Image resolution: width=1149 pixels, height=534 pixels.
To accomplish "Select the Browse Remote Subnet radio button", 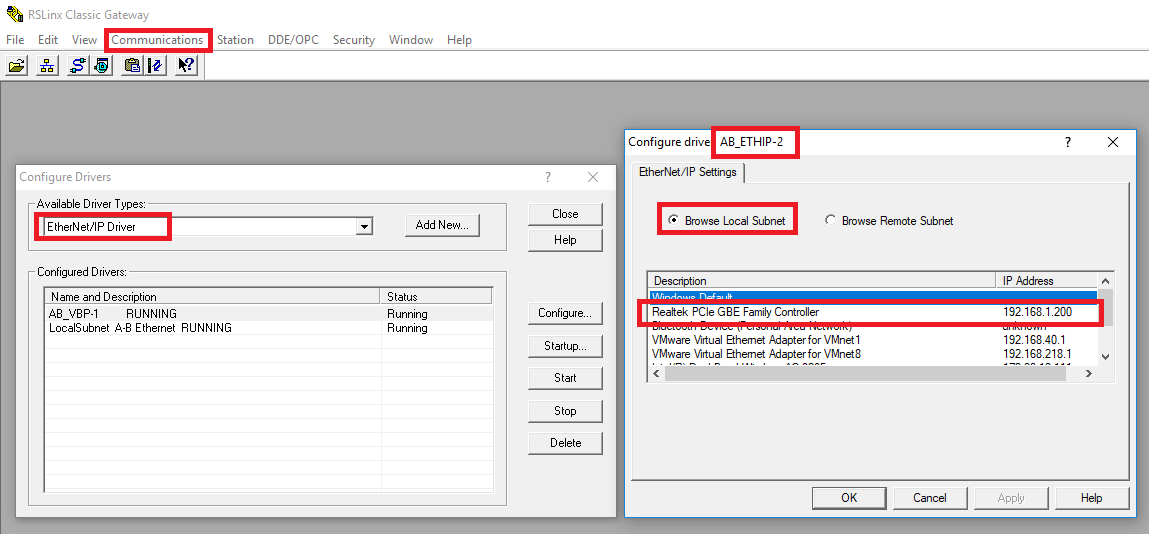I will pos(830,220).
